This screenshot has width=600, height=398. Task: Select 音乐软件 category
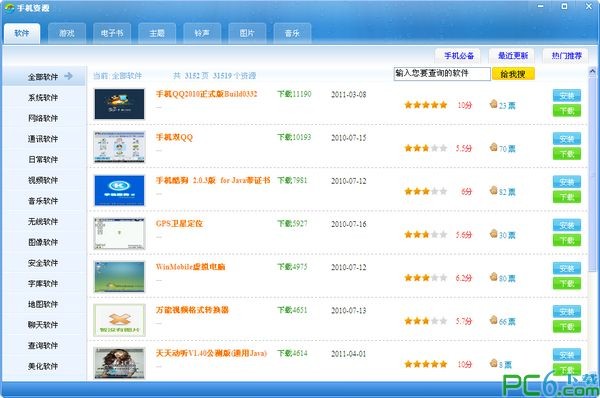pyautogui.click(x=43, y=201)
